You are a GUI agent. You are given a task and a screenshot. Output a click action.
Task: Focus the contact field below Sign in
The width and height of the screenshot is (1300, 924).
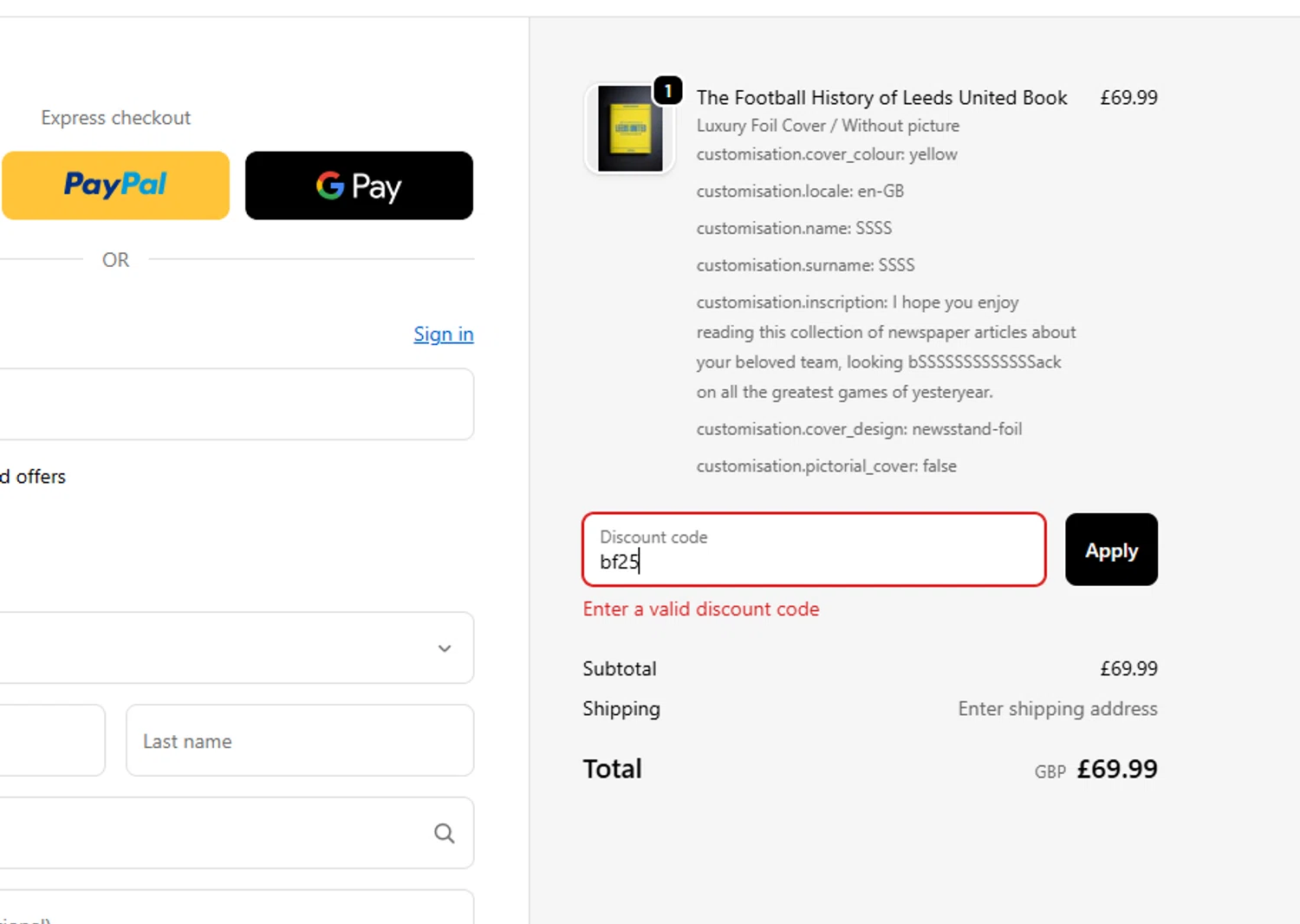coord(234,404)
